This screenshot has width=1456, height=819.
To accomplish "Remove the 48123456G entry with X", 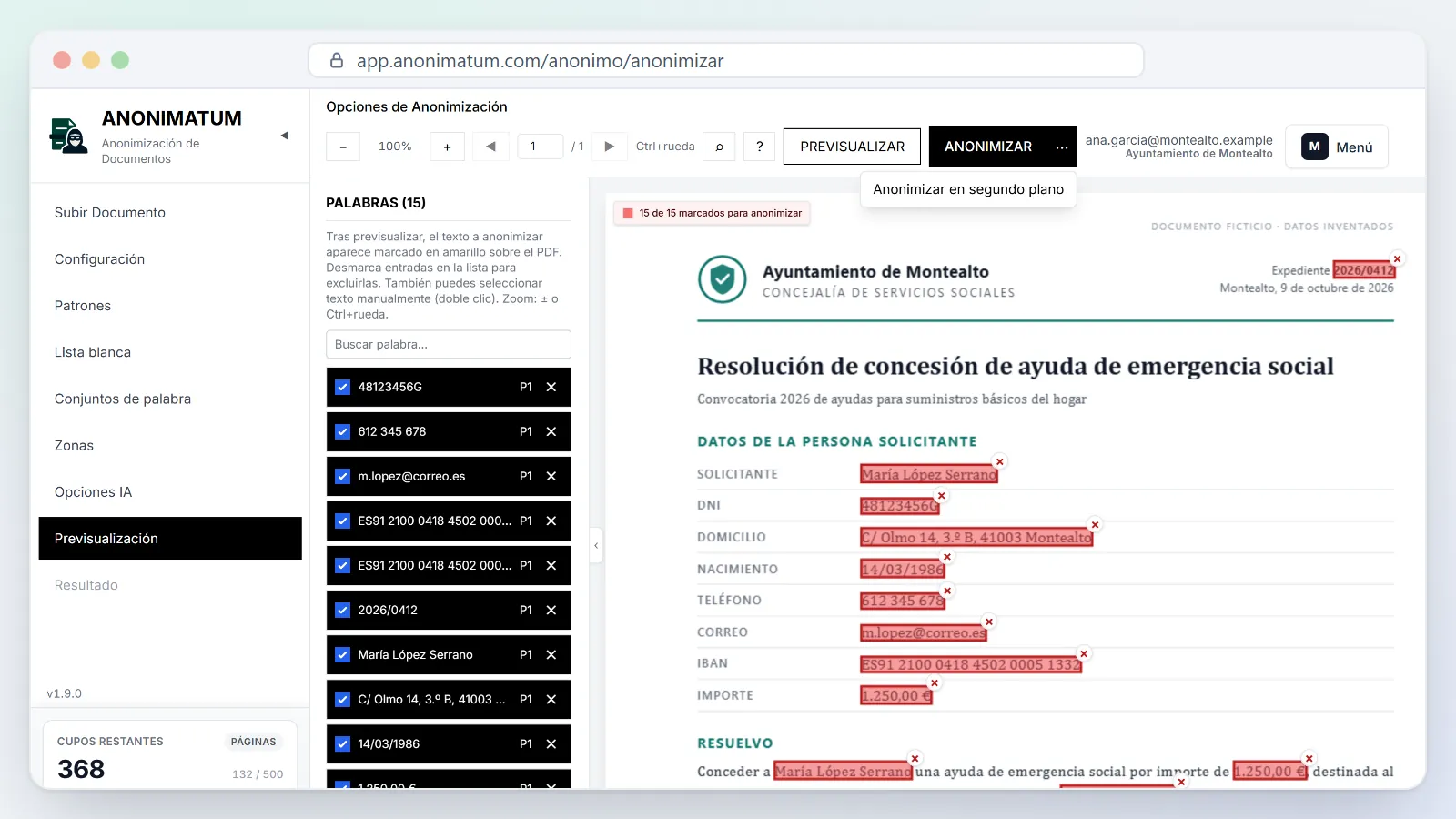I will click(x=551, y=387).
